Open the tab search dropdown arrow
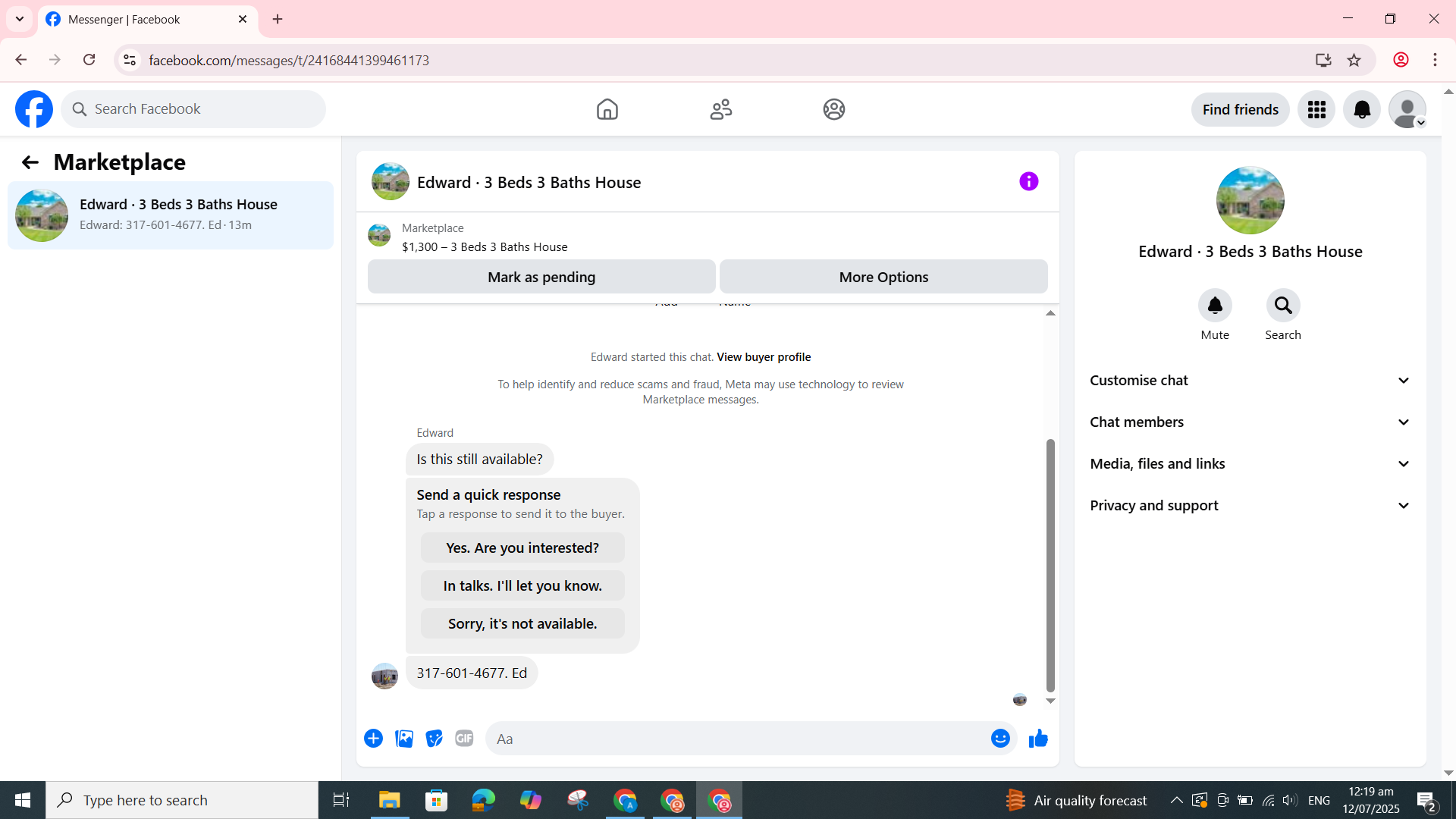 click(20, 19)
